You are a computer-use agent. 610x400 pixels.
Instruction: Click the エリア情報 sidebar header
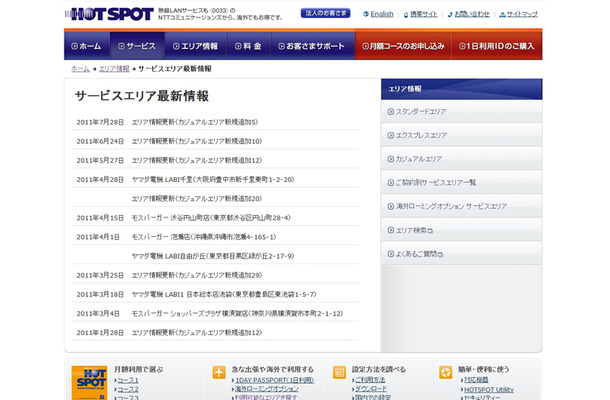(461, 89)
